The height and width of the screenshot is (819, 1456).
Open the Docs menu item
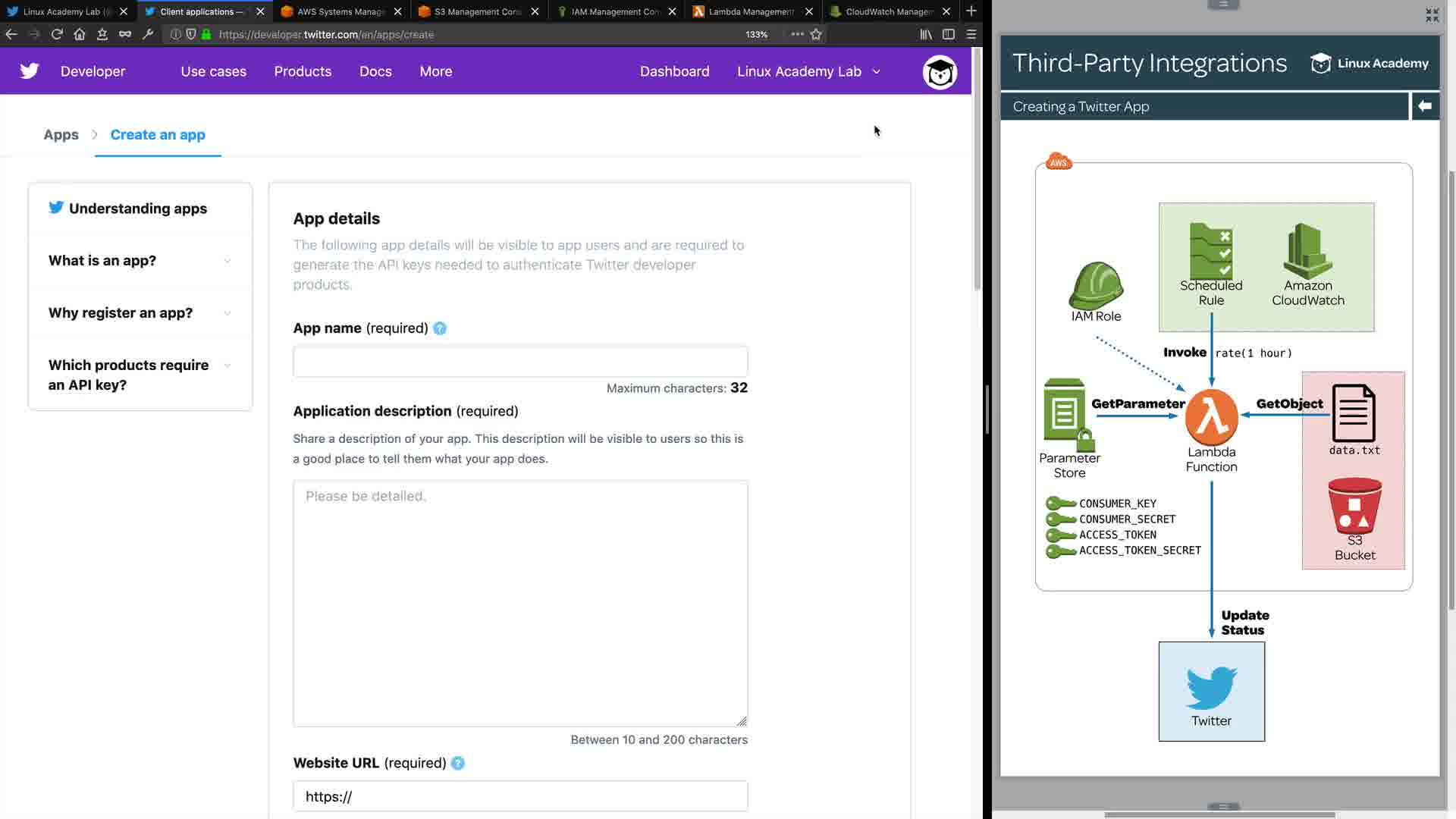point(375,71)
